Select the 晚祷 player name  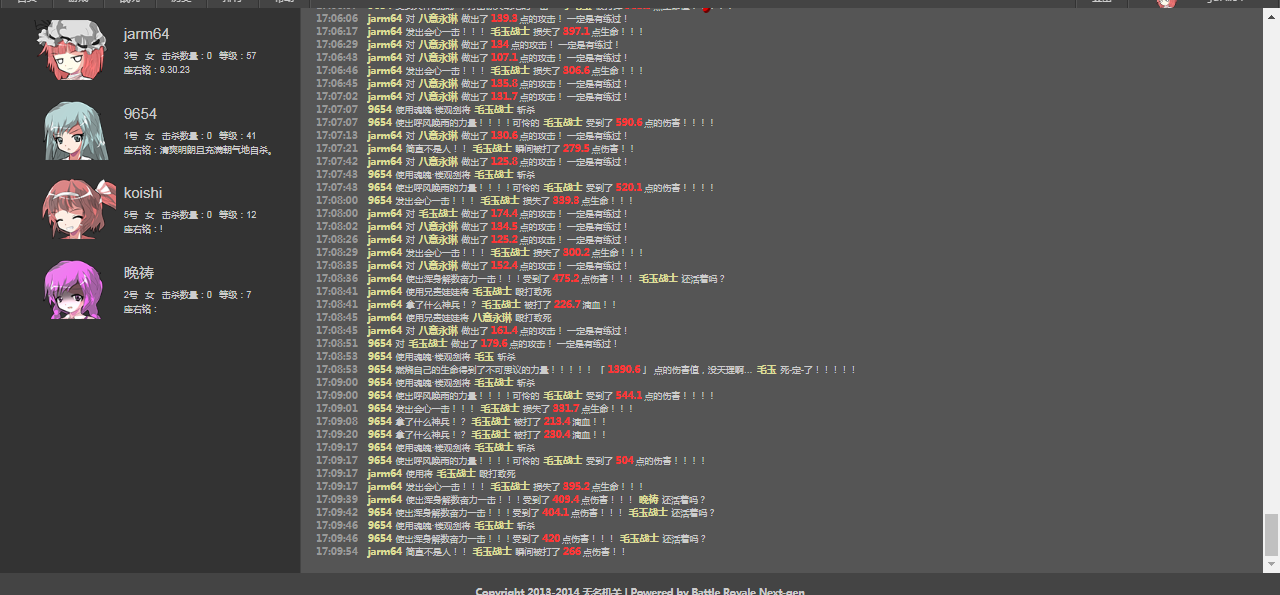[138, 273]
